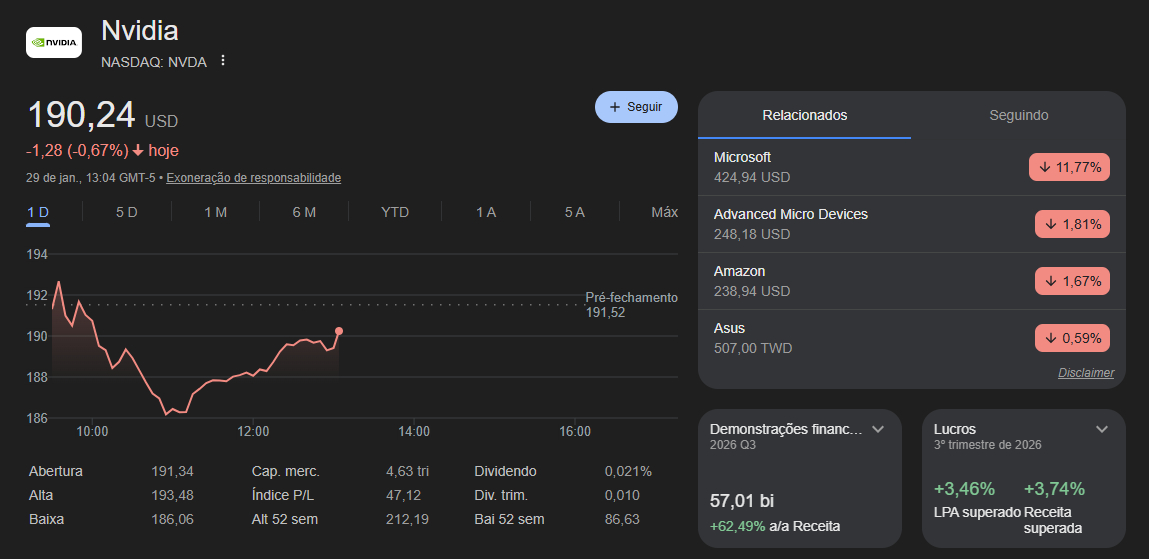Click Advanced Micro Devices' 1,81% down badge
Screen dimensions: 1149x559
[x=1072, y=225]
